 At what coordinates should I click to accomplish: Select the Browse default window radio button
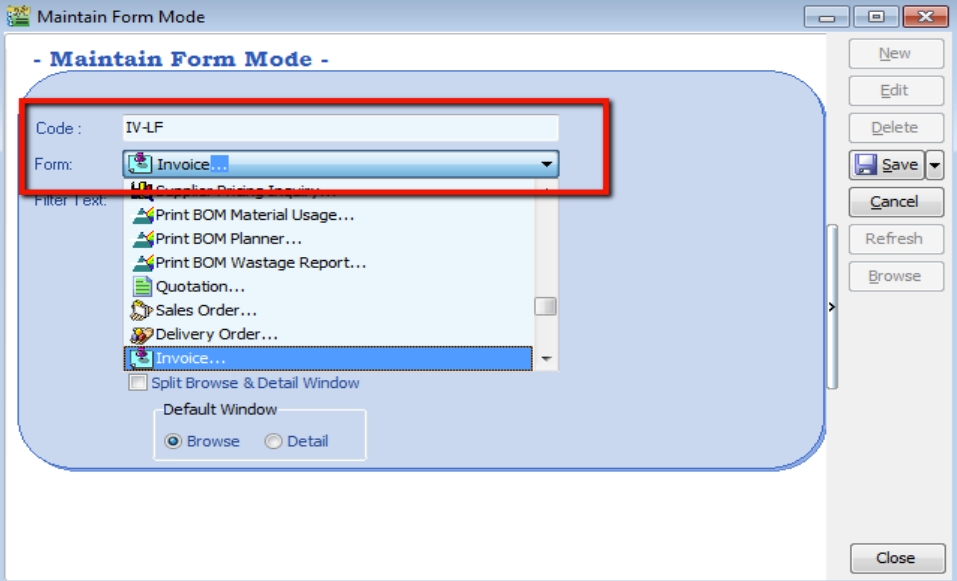coord(174,441)
